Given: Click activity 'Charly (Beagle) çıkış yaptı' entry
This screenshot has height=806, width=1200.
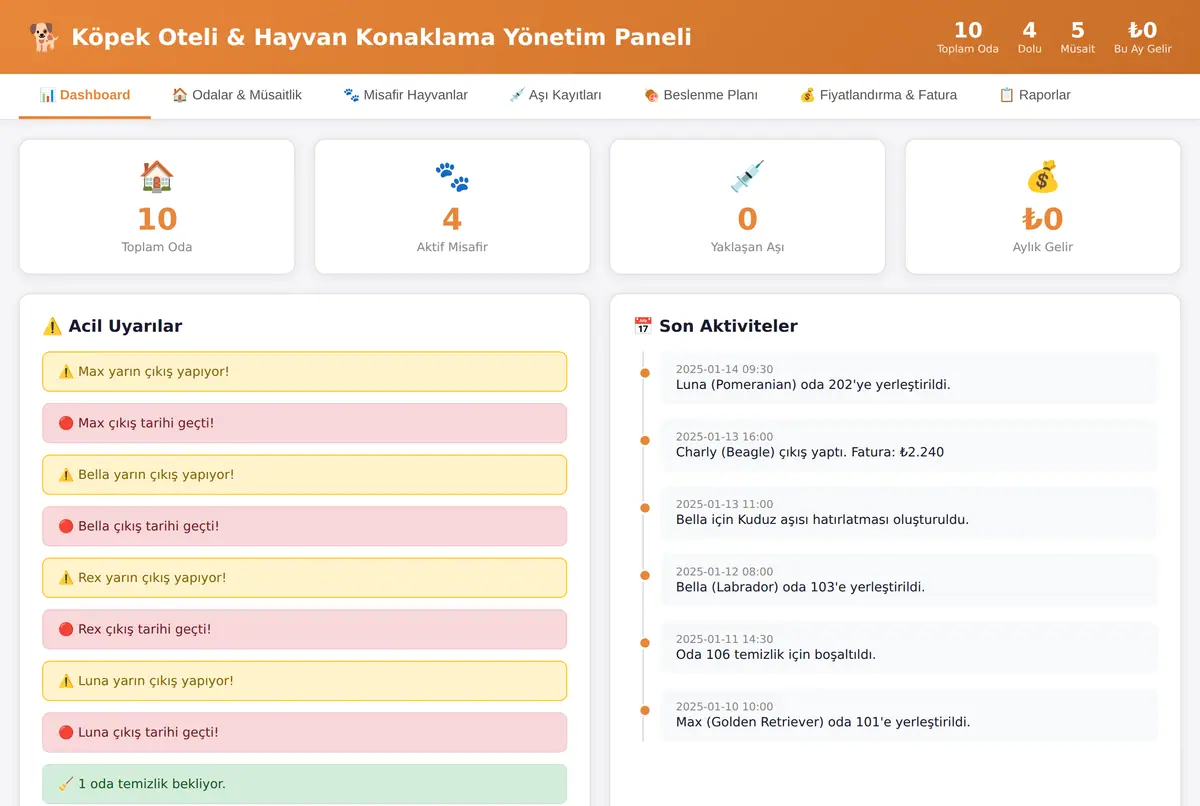Looking at the screenshot, I should (909, 445).
